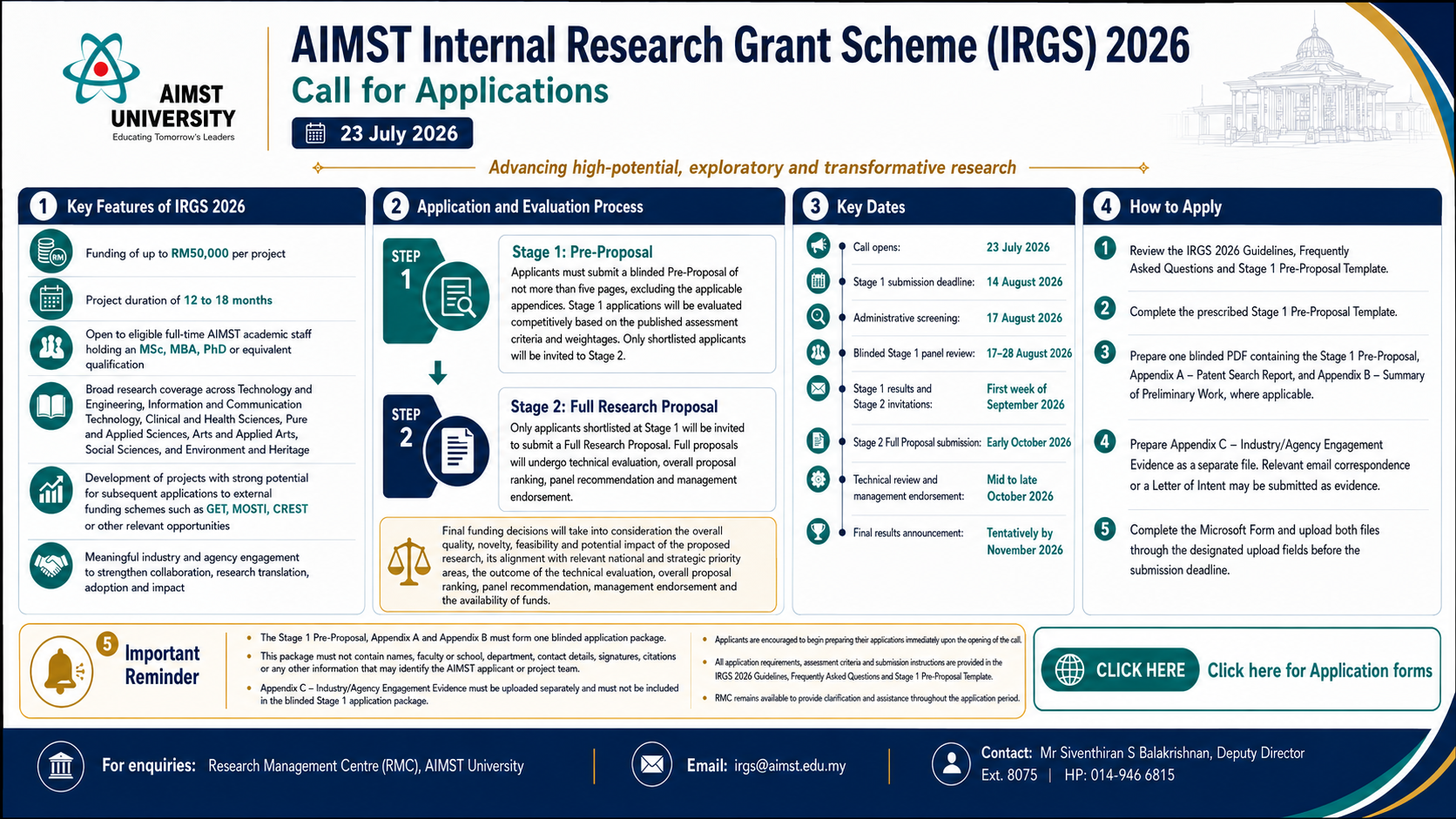The width and height of the screenshot is (1456, 819).
Task: Click the 'Stage 1: Pre-Proposal' heading
Action: (582, 252)
